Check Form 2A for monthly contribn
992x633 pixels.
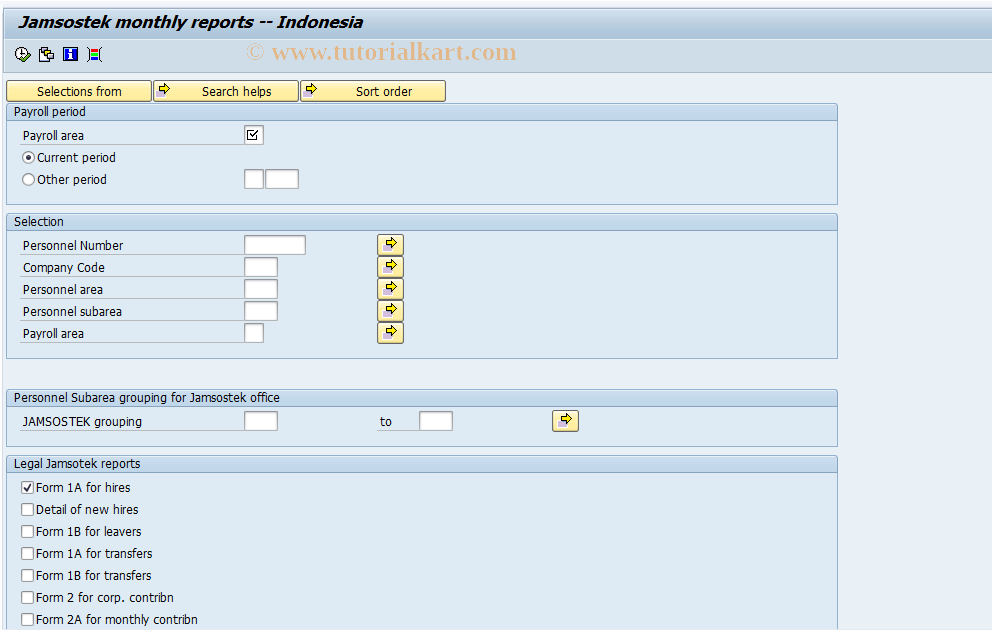click(x=27, y=620)
